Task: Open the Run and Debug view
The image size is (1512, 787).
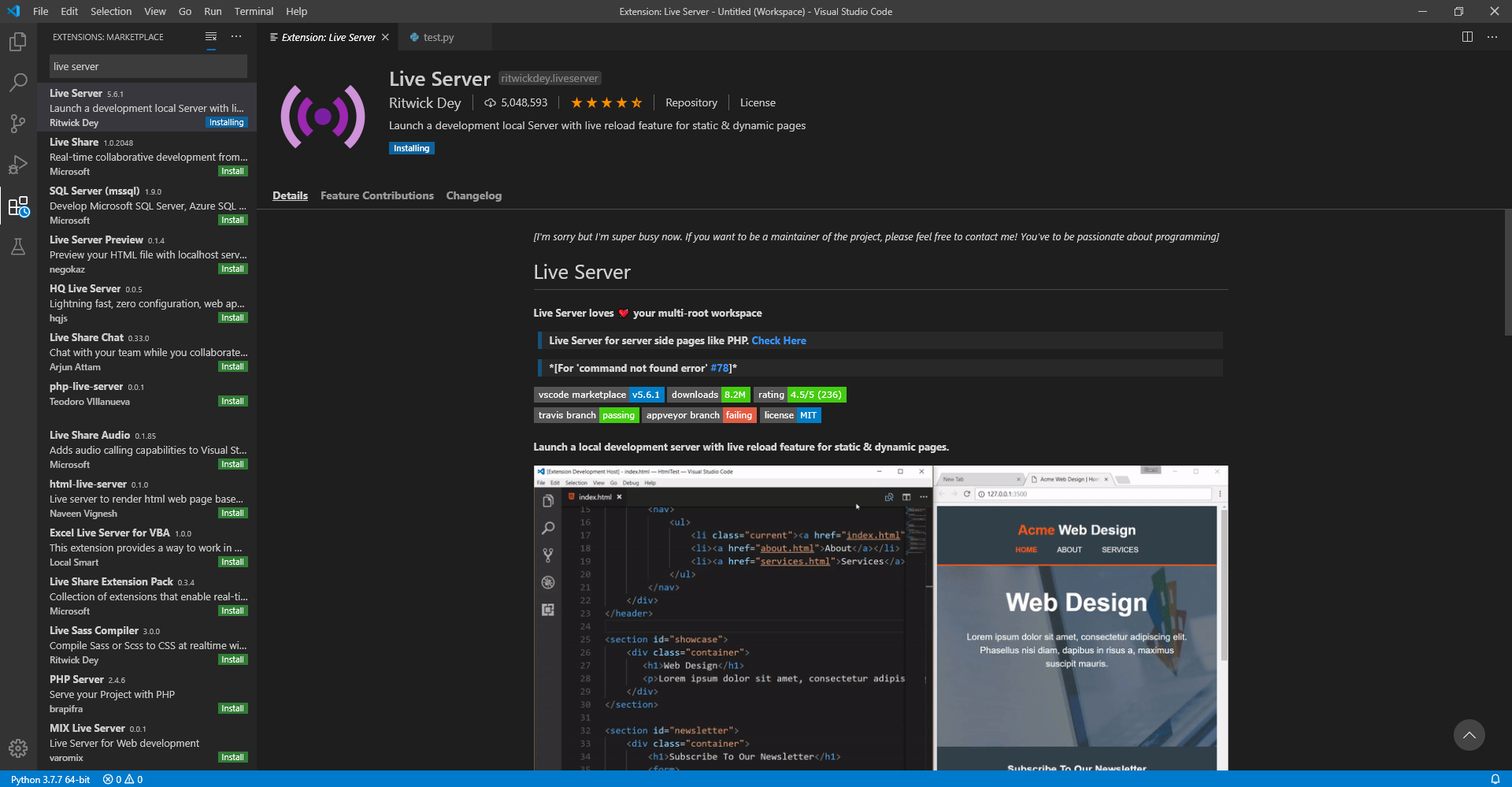Action: [18, 165]
